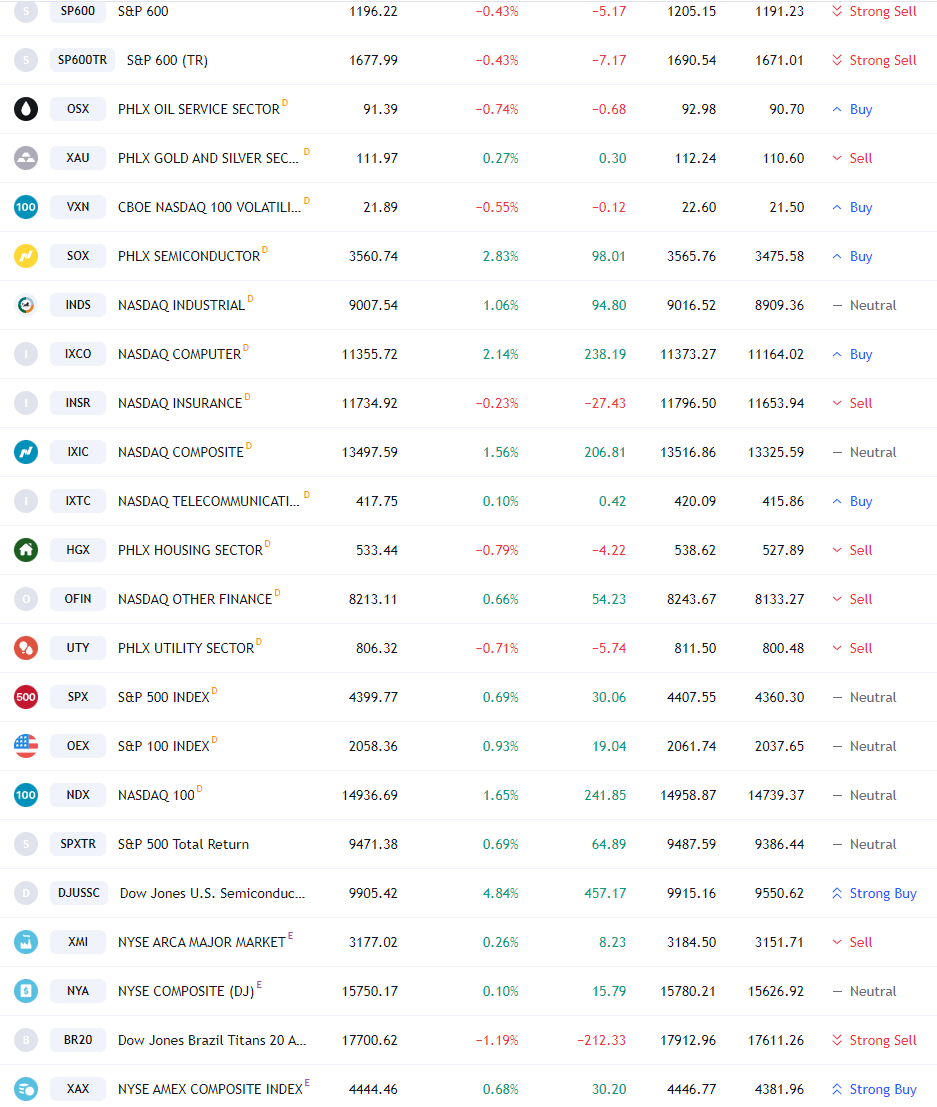Click the IXCO change value 238.19
The width and height of the screenshot is (937, 1107).
click(x=605, y=354)
